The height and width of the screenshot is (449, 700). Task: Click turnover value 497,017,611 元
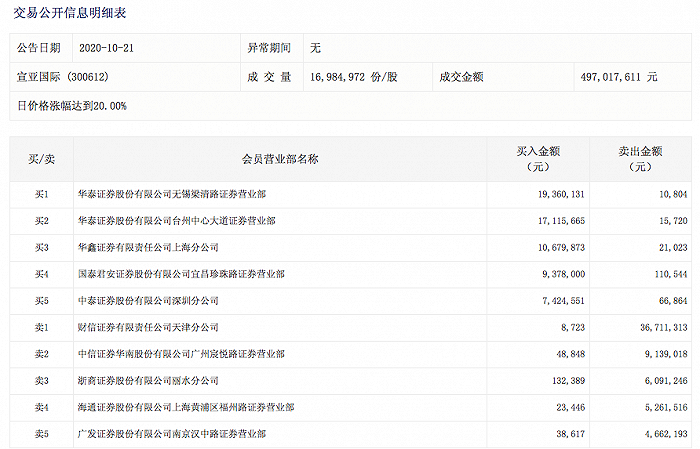point(619,77)
